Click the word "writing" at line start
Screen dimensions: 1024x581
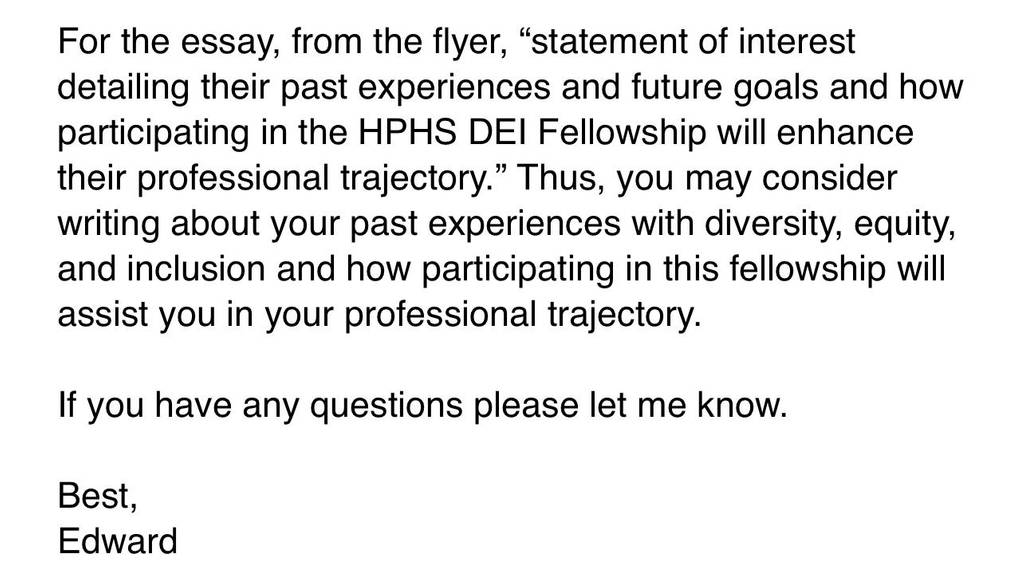click(108, 224)
